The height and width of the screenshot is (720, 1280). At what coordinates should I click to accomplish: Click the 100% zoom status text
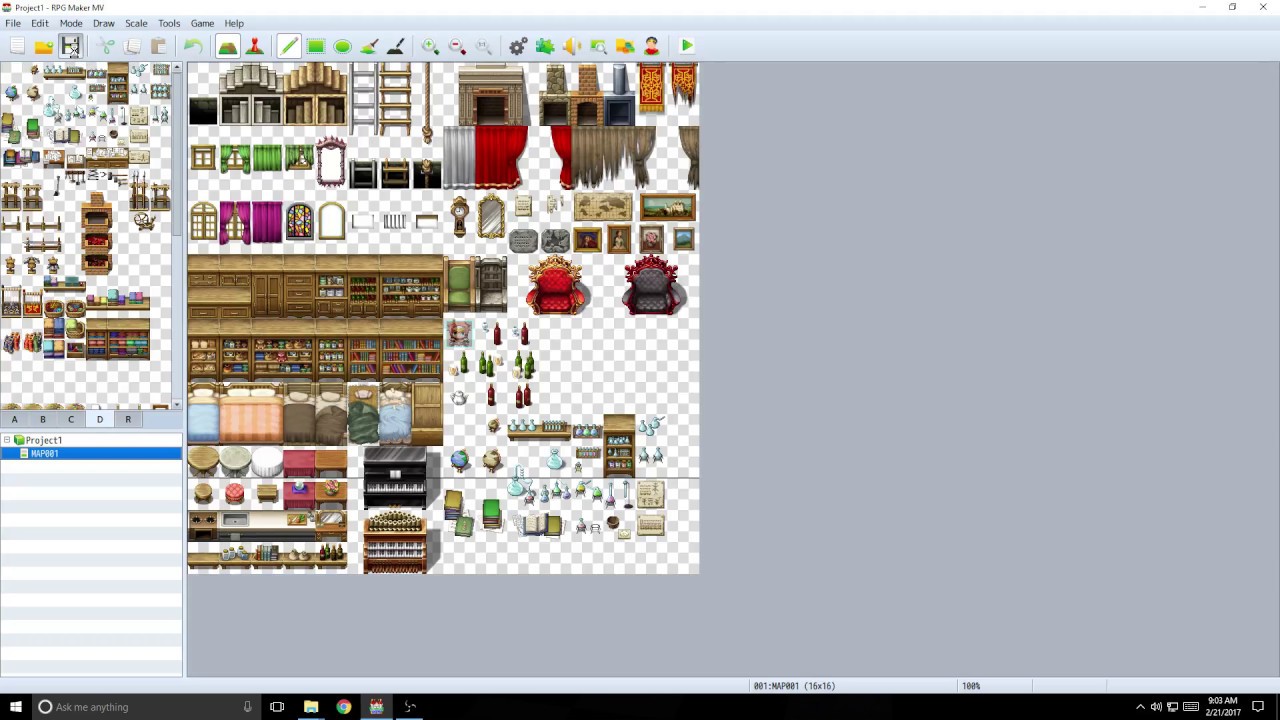tap(971, 686)
